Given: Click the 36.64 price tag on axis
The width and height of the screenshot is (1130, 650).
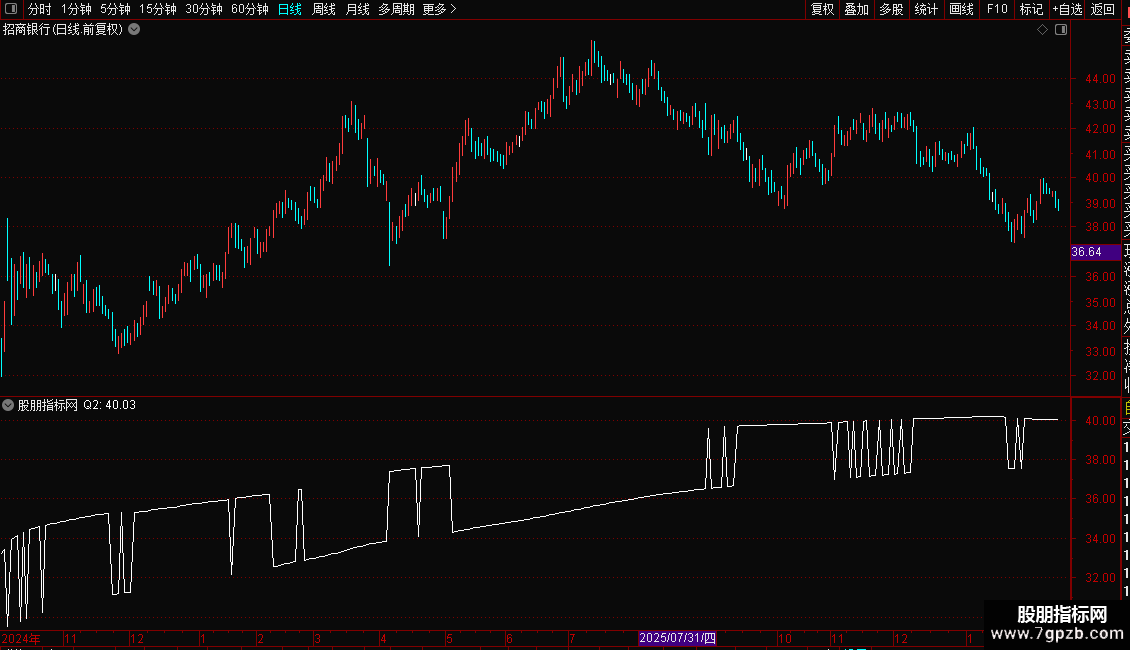Looking at the screenshot, I should (1095, 251).
